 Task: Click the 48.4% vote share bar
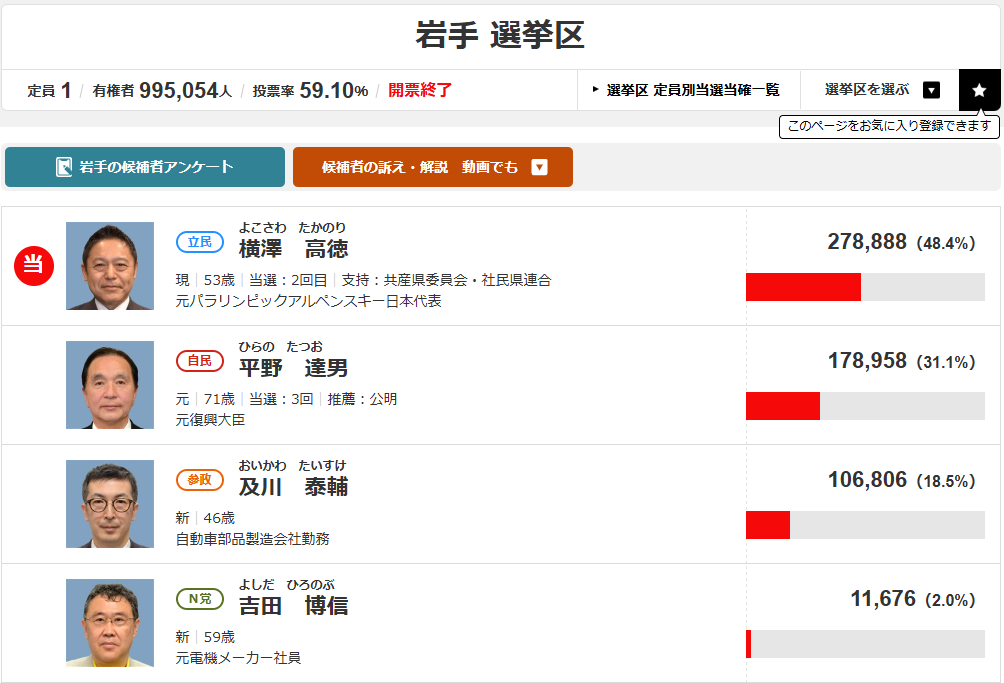[865, 287]
